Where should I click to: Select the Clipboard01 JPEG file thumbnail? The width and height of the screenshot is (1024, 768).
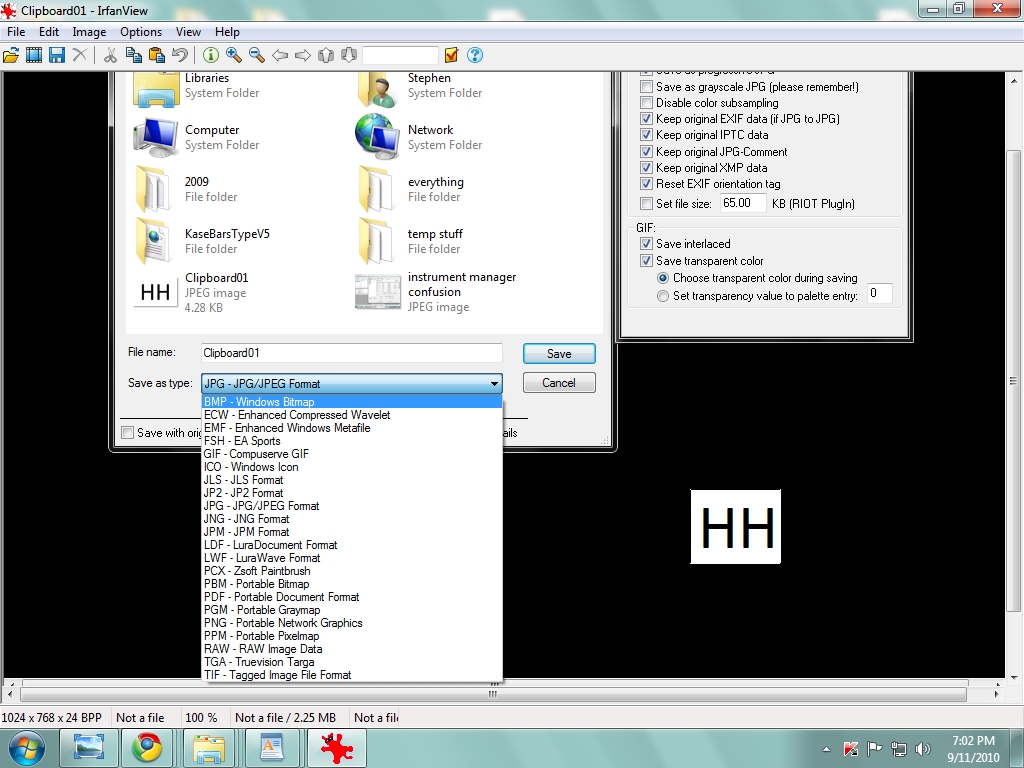coord(155,292)
